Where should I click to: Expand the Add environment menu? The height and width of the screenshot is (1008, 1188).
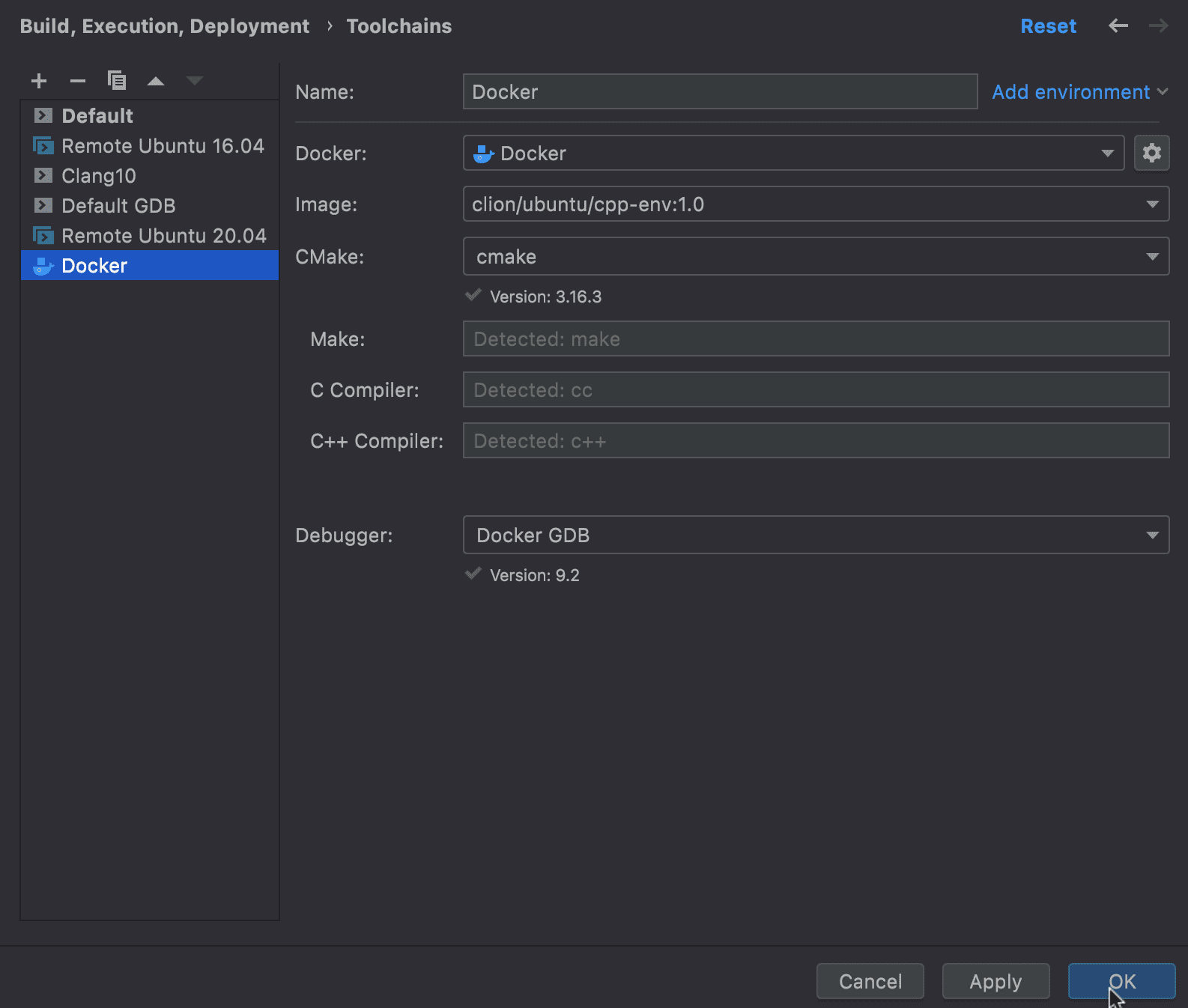tap(1080, 92)
